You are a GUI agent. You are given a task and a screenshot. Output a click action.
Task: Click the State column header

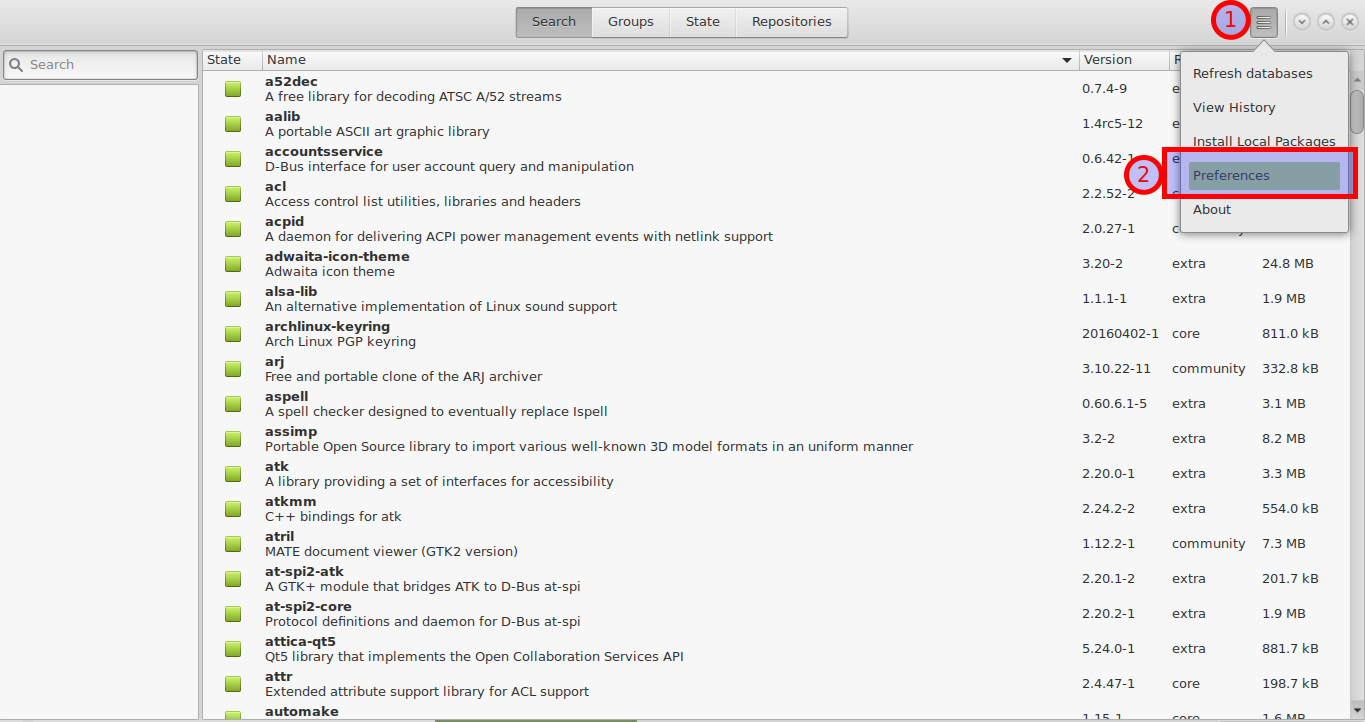225,60
